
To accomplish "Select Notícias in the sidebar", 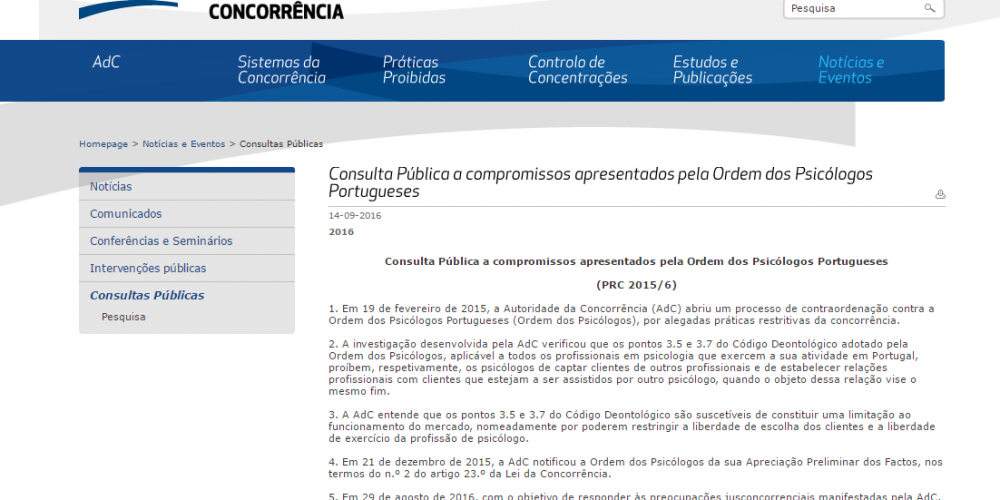I will (x=187, y=187).
